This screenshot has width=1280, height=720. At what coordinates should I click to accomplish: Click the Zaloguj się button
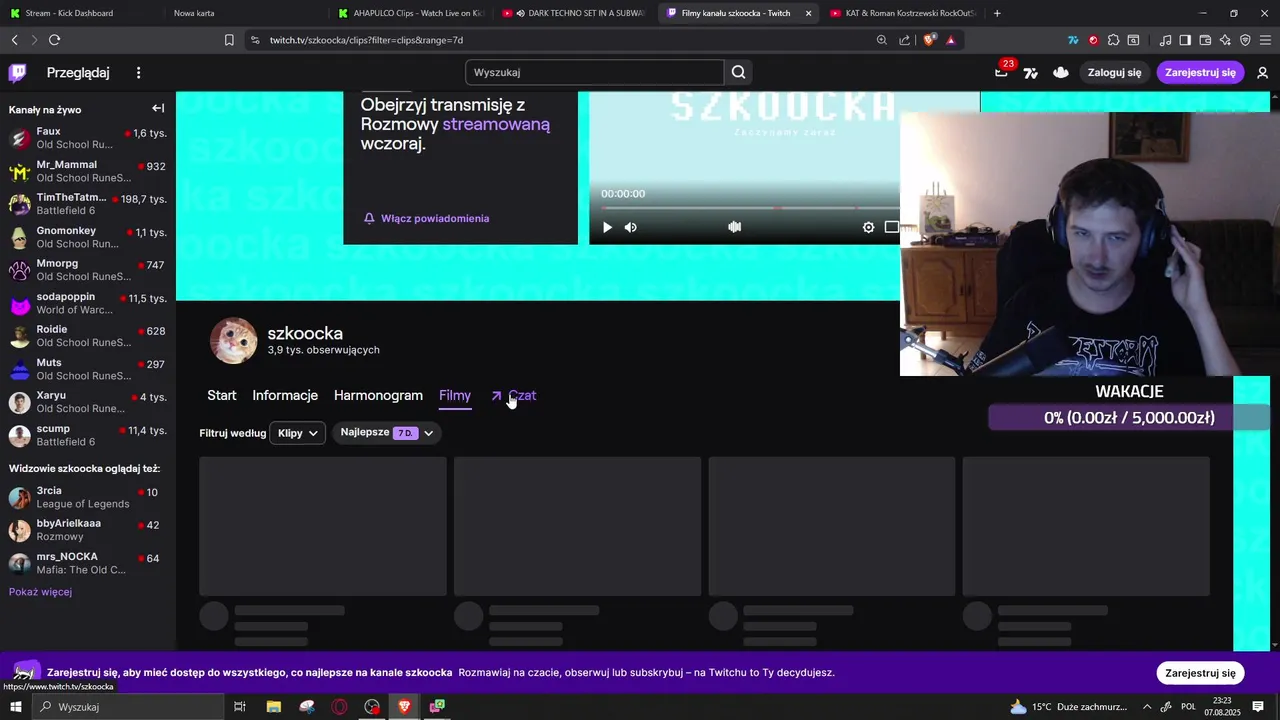pyautogui.click(x=1114, y=72)
